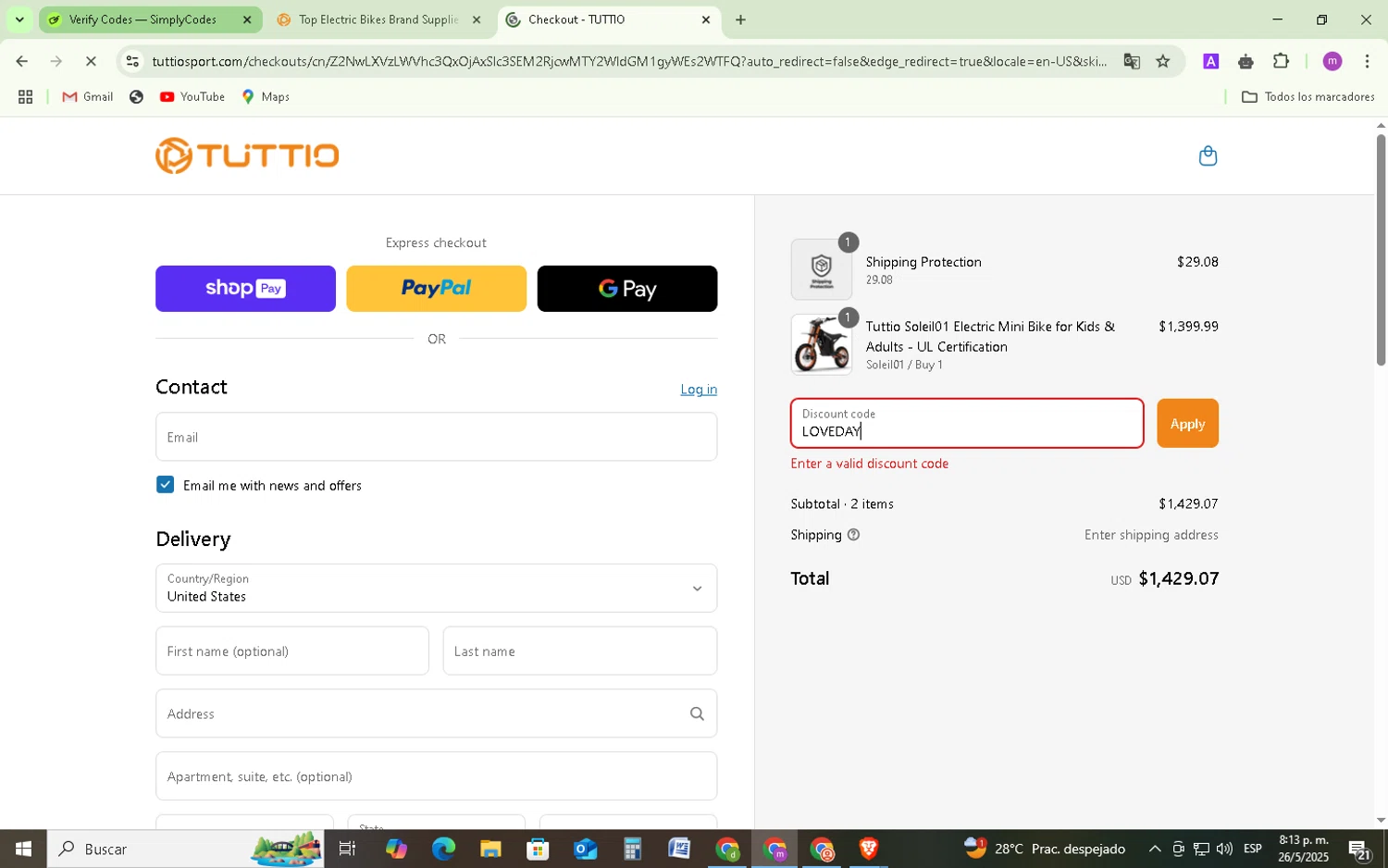
Task: Open the Google Translate icon in address bar
Action: point(1132,61)
